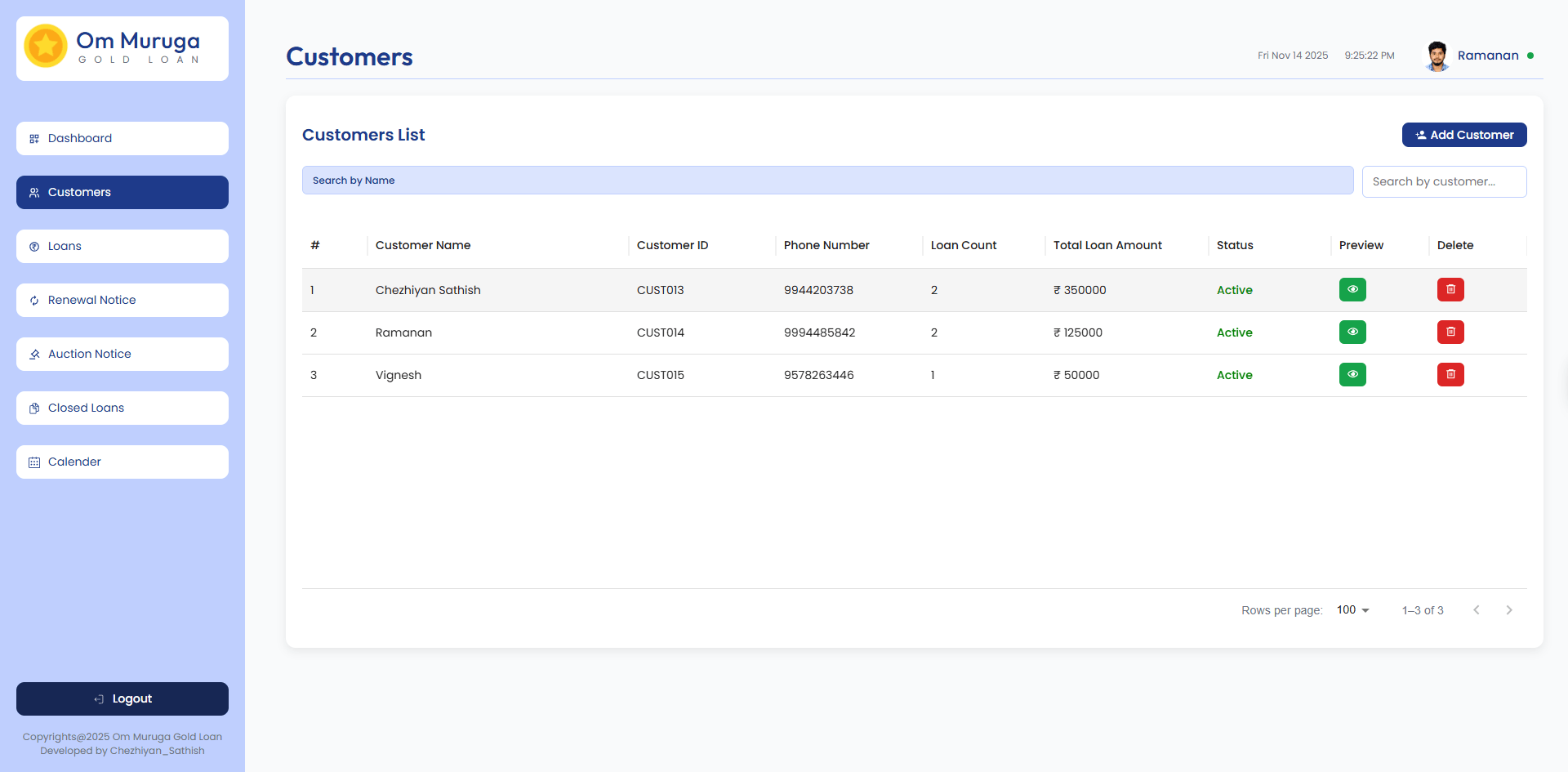Image resolution: width=1568 pixels, height=772 pixels.
Task: Click the red trash icon for Ramanan
Action: click(1450, 332)
